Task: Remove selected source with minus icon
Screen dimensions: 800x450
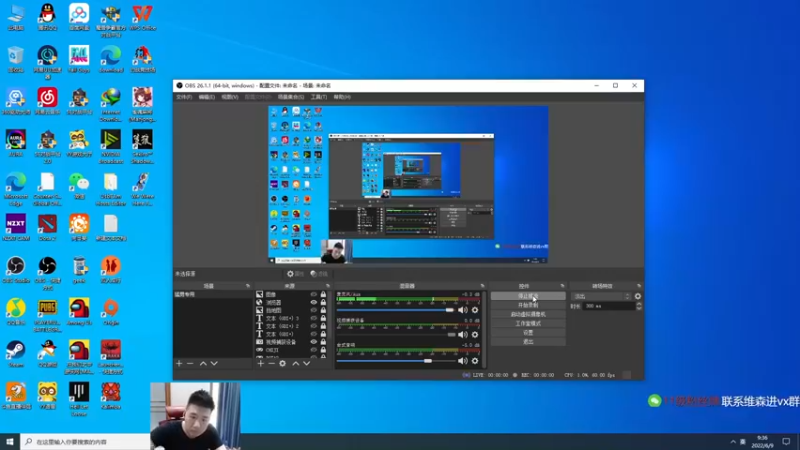Action: 271,363
